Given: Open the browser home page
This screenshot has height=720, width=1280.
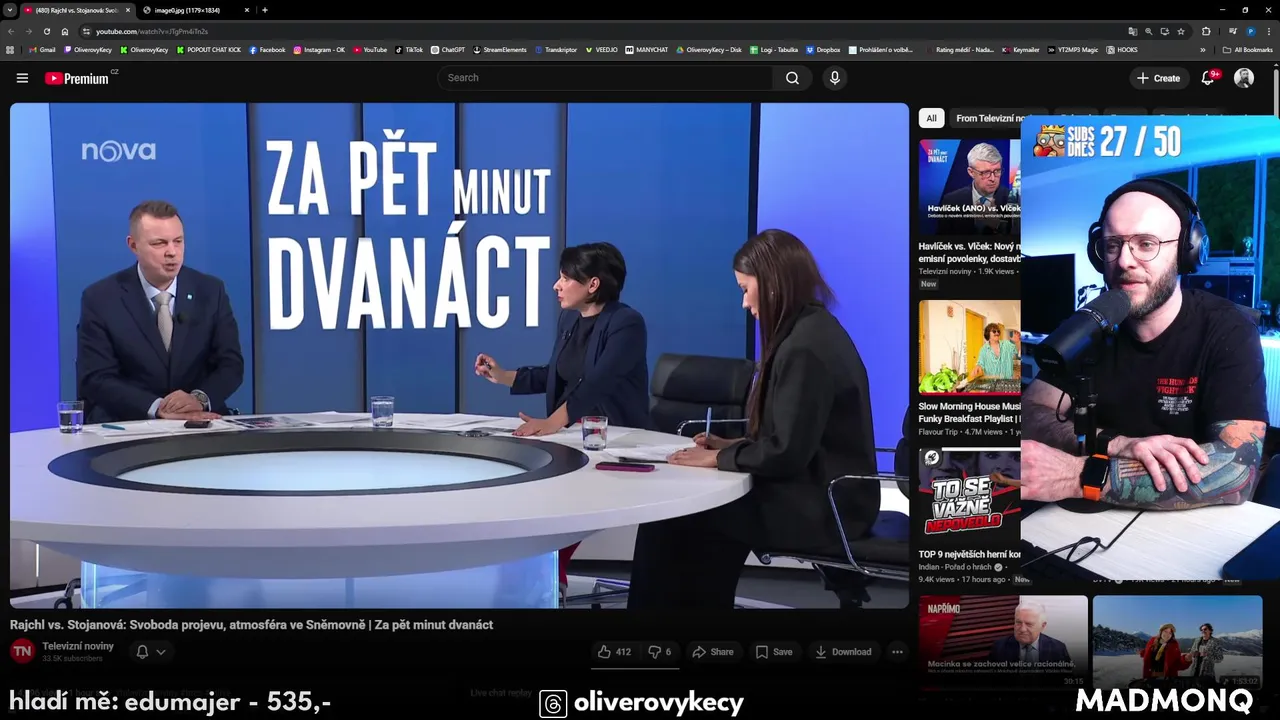Looking at the screenshot, I should (x=65, y=31).
